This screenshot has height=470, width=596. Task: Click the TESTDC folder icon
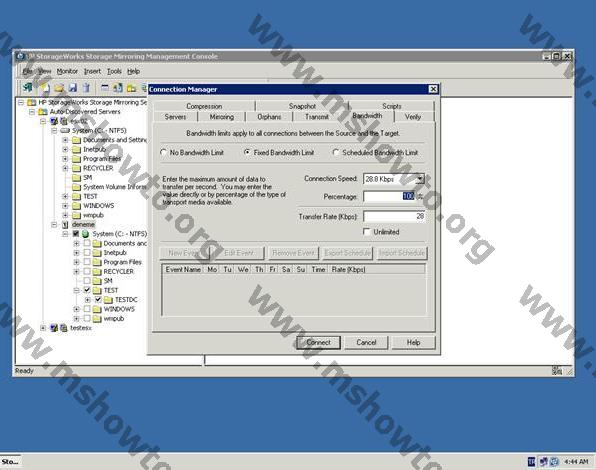[x=108, y=300]
